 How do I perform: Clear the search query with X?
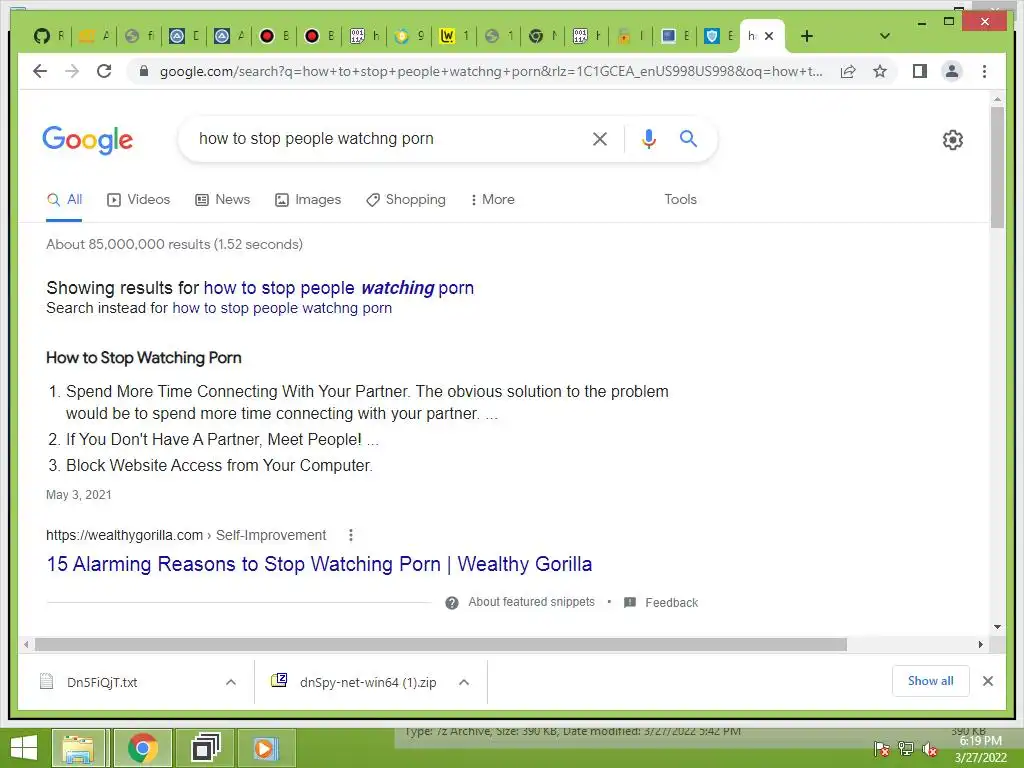click(600, 138)
